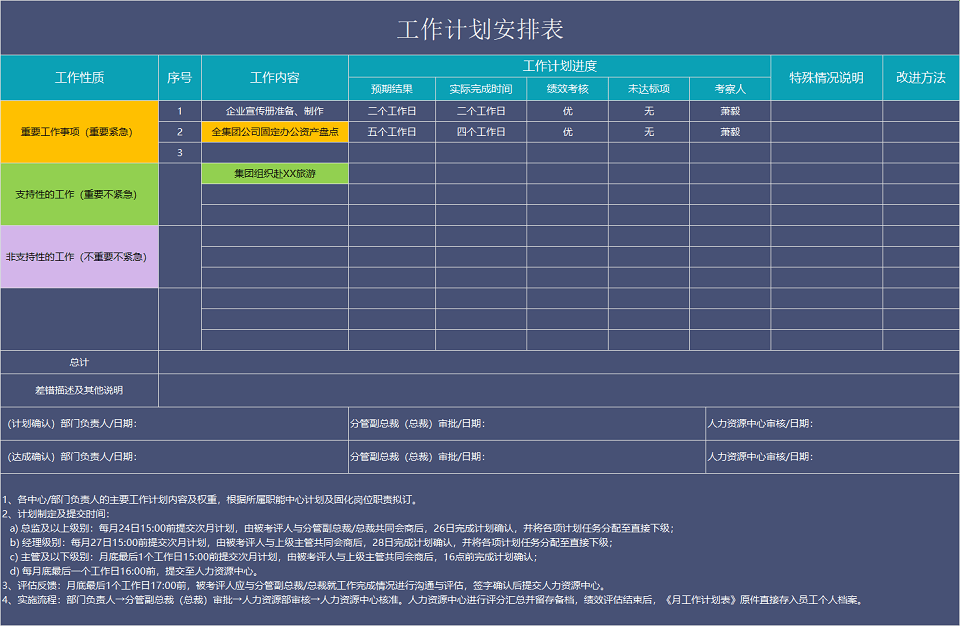Select the 实际完成时间 sub-header cell

[x=480, y=89]
